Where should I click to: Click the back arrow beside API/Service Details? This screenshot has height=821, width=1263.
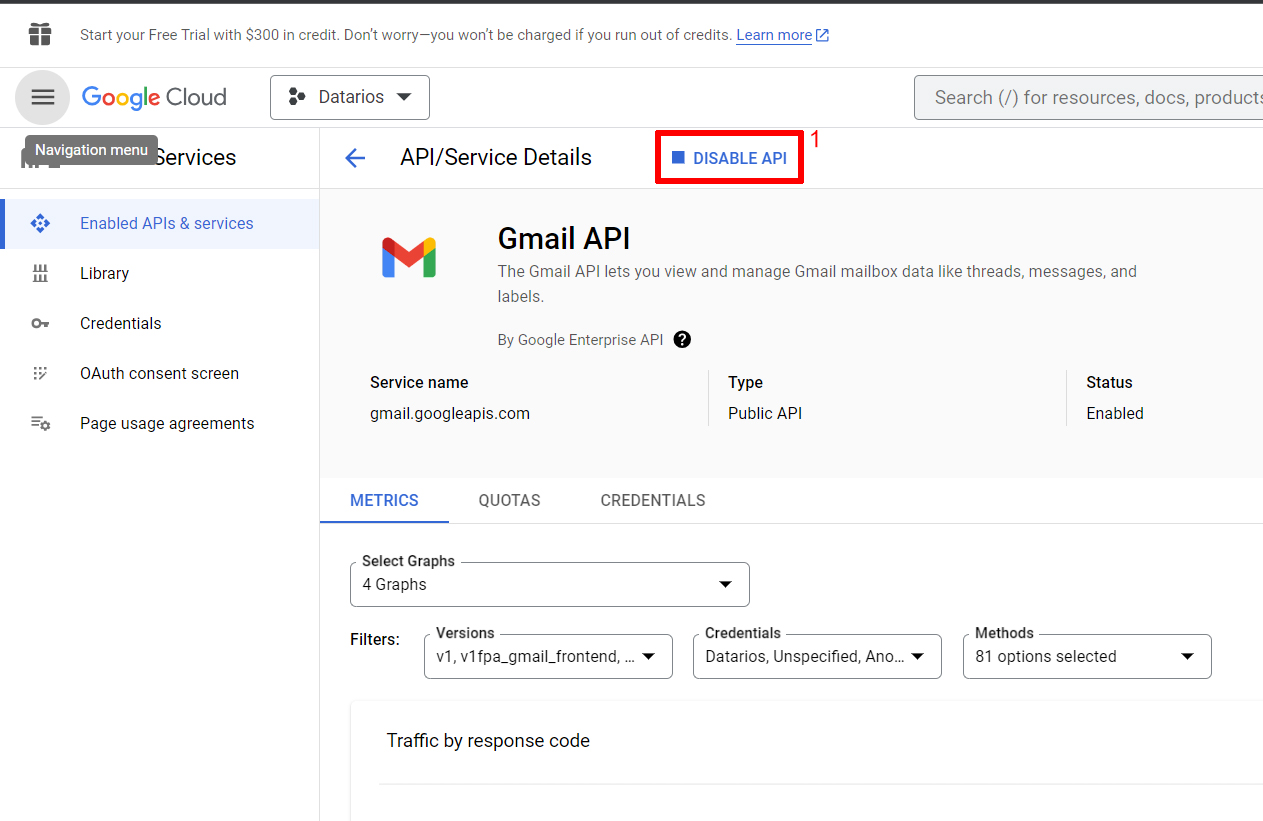(355, 158)
